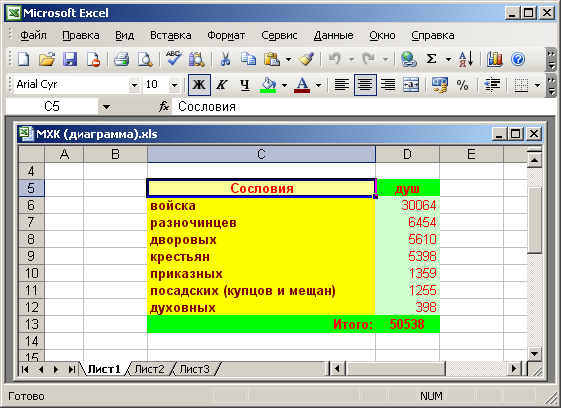Switch to the Лист3 sheet tab
The image size is (561, 408).
194,369
